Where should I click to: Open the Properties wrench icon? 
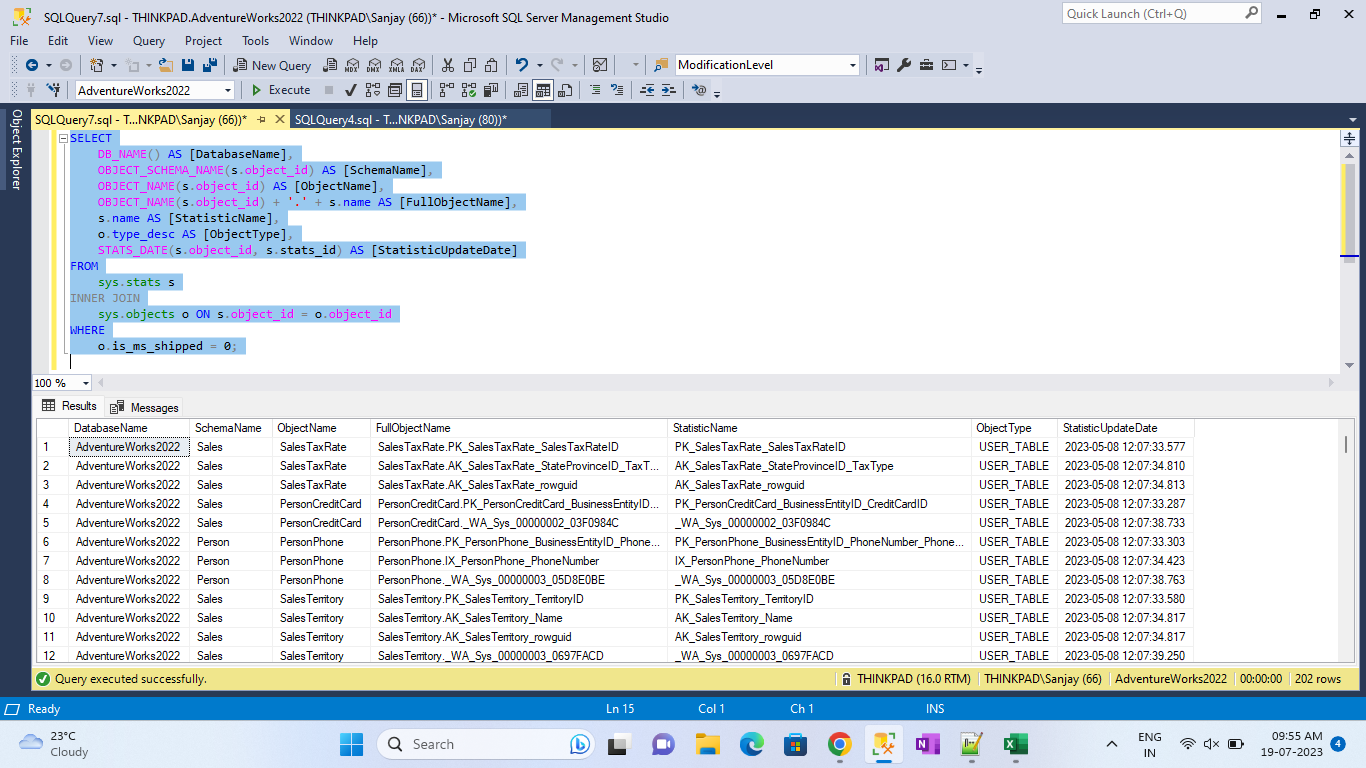point(904,65)
